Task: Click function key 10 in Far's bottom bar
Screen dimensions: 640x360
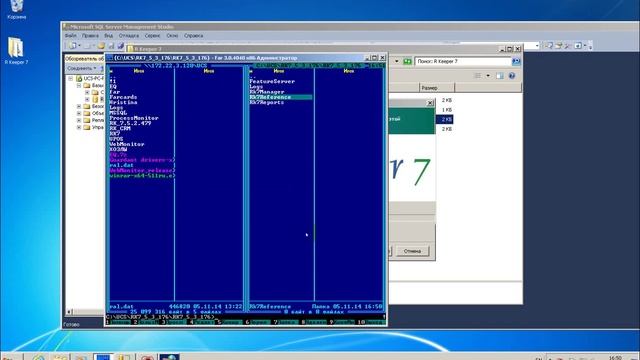Action: pos(371,322)
